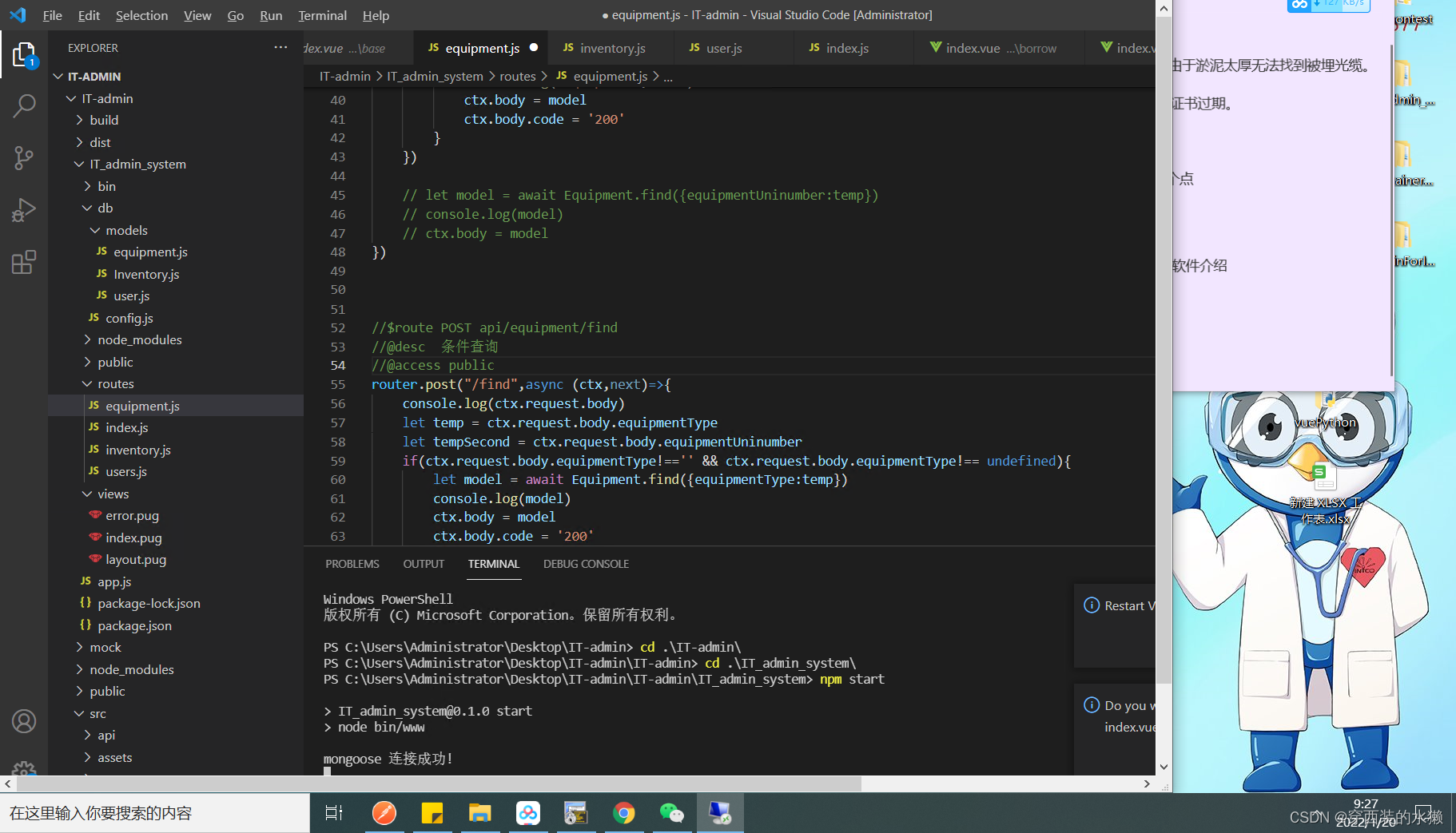Viewport: 1456px width, 833px height.
Task: Open Terminal menu
Action: click(x=322, y=15)
